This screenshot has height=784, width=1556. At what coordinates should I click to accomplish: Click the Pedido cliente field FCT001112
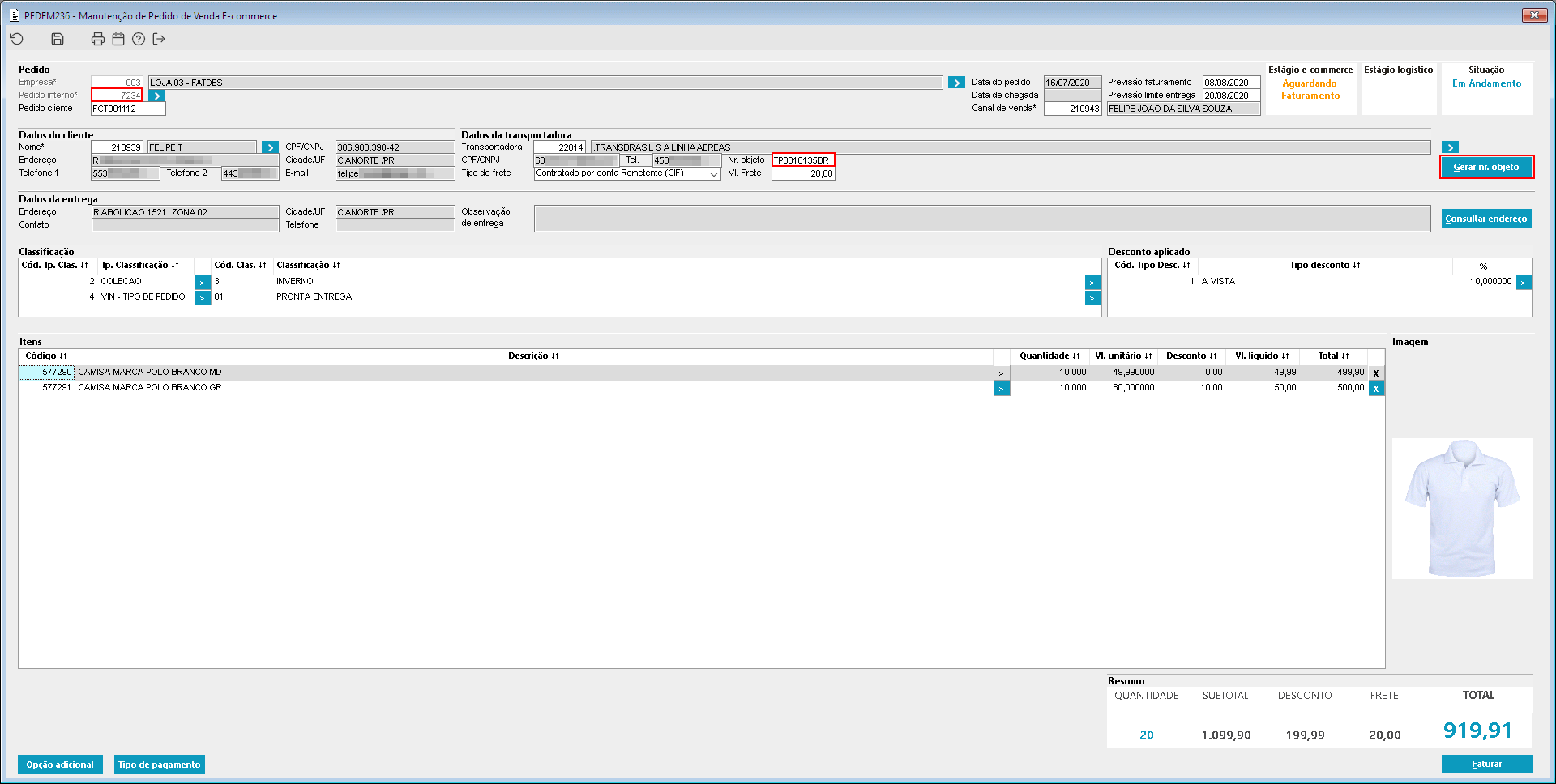pos(128,109)
